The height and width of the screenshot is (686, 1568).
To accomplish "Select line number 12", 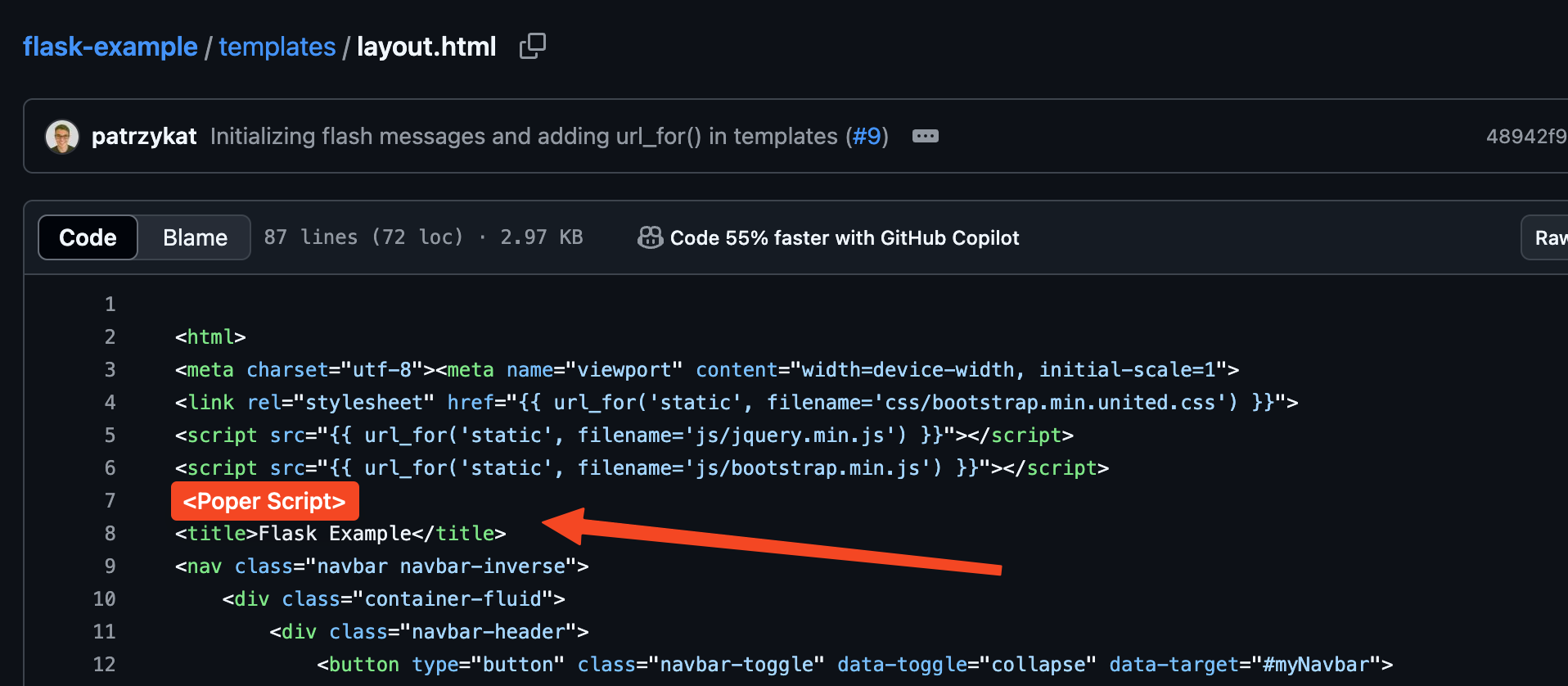I will coord(104,665).
